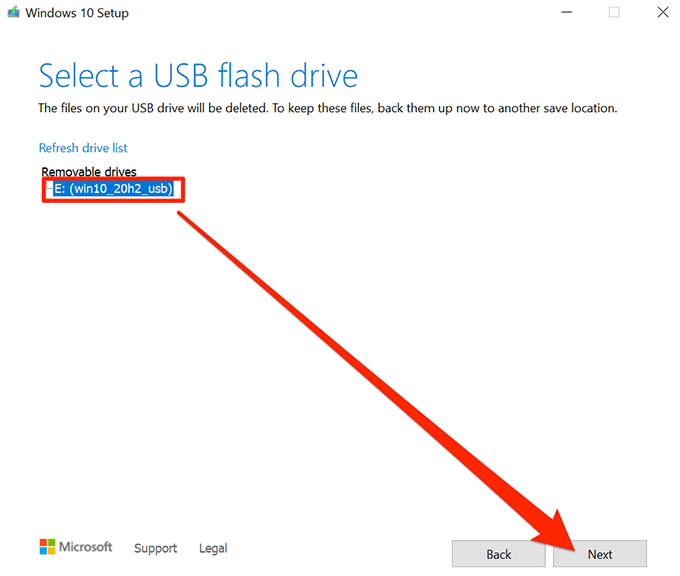Go Back to the previous setup page
The image size is (680, 576).
(x=499, y=554)
